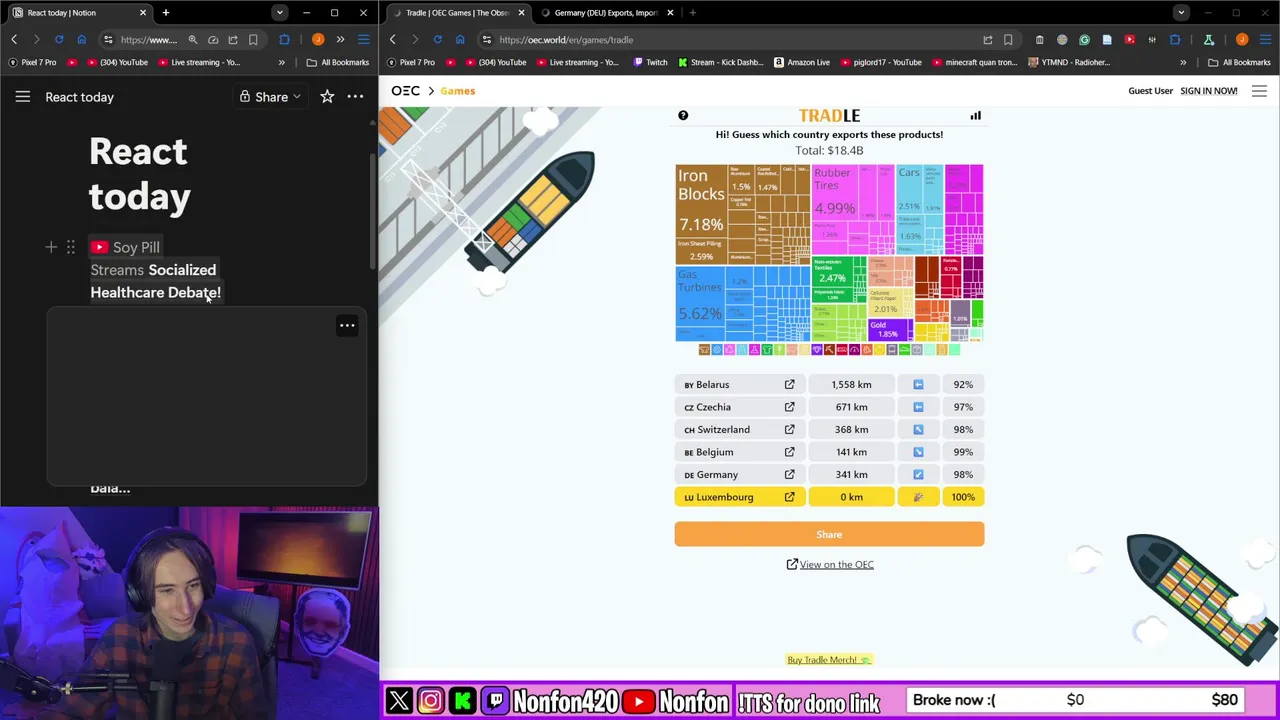
Task: Favorite the React today page with the star
Action: [x=327, y=97]
